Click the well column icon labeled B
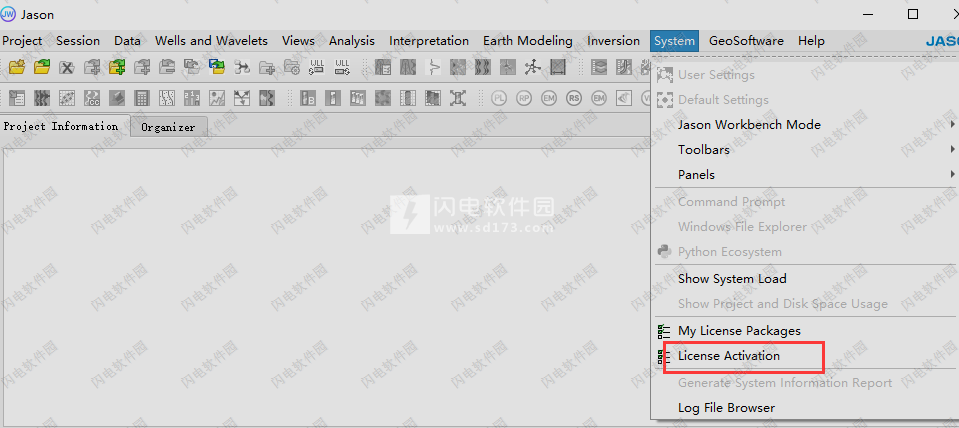Image resolution: width=959 pixels, height=428 pixels. (308, 98)
